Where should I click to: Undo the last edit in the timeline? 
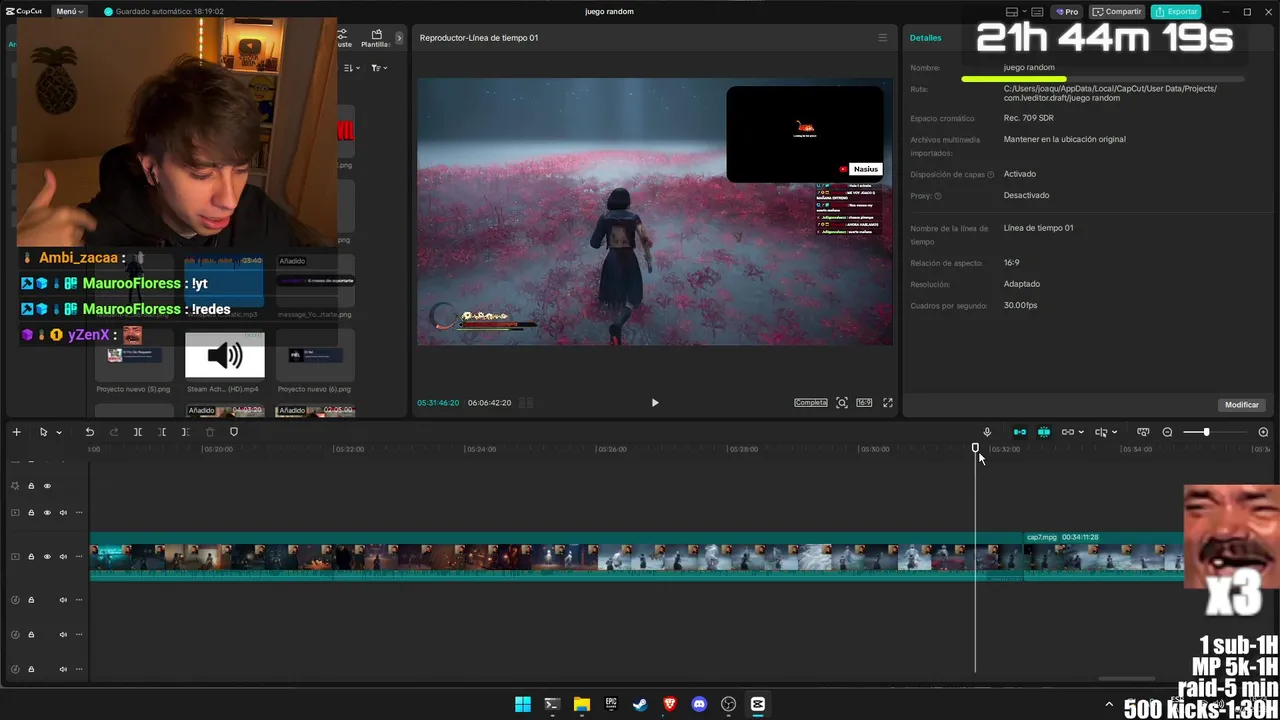pos(89,432)
